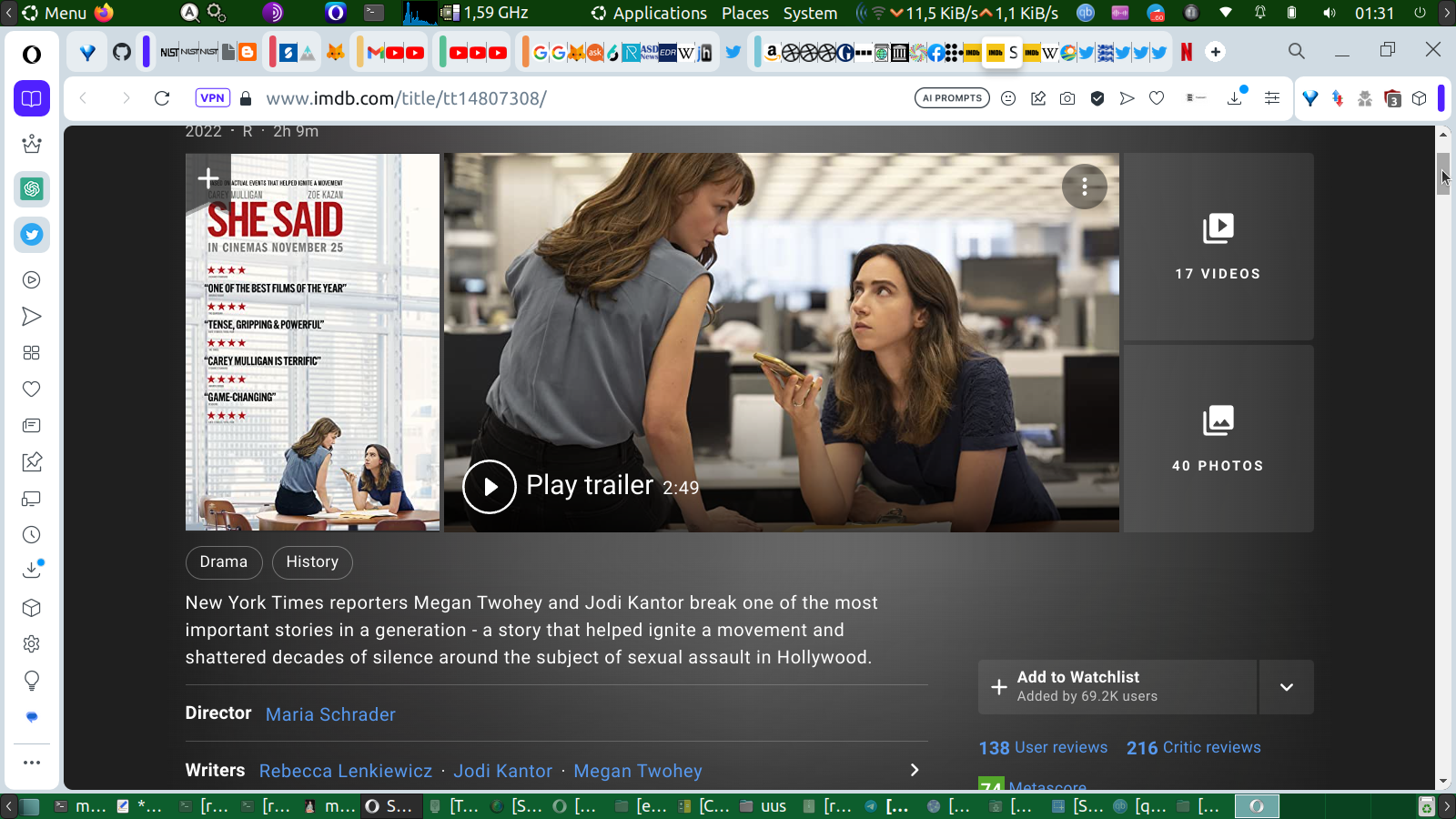Open the ChatGPT sidebar panel
This screenshot has width=1456, height=819.
[x=32, y=189]
